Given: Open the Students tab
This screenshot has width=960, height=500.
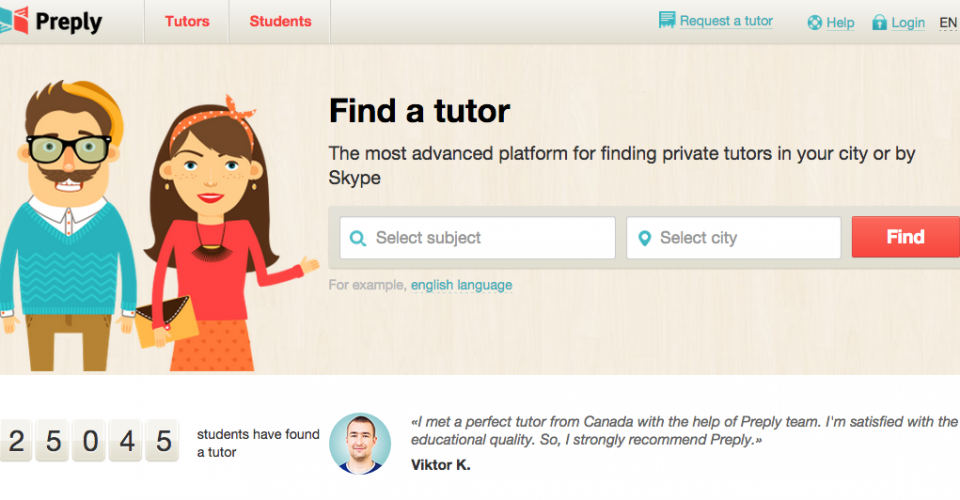Looking at the screenshot, I should click(280, 21).
